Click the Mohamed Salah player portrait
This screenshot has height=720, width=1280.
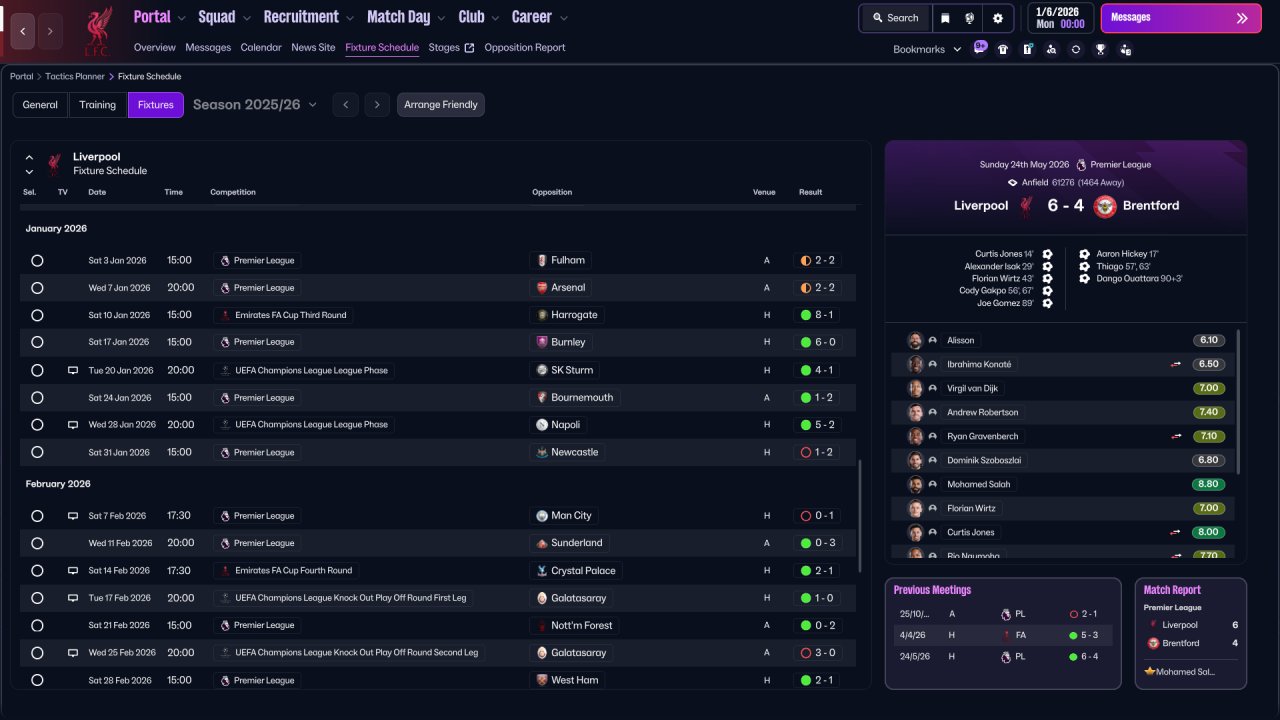point(915,484)
